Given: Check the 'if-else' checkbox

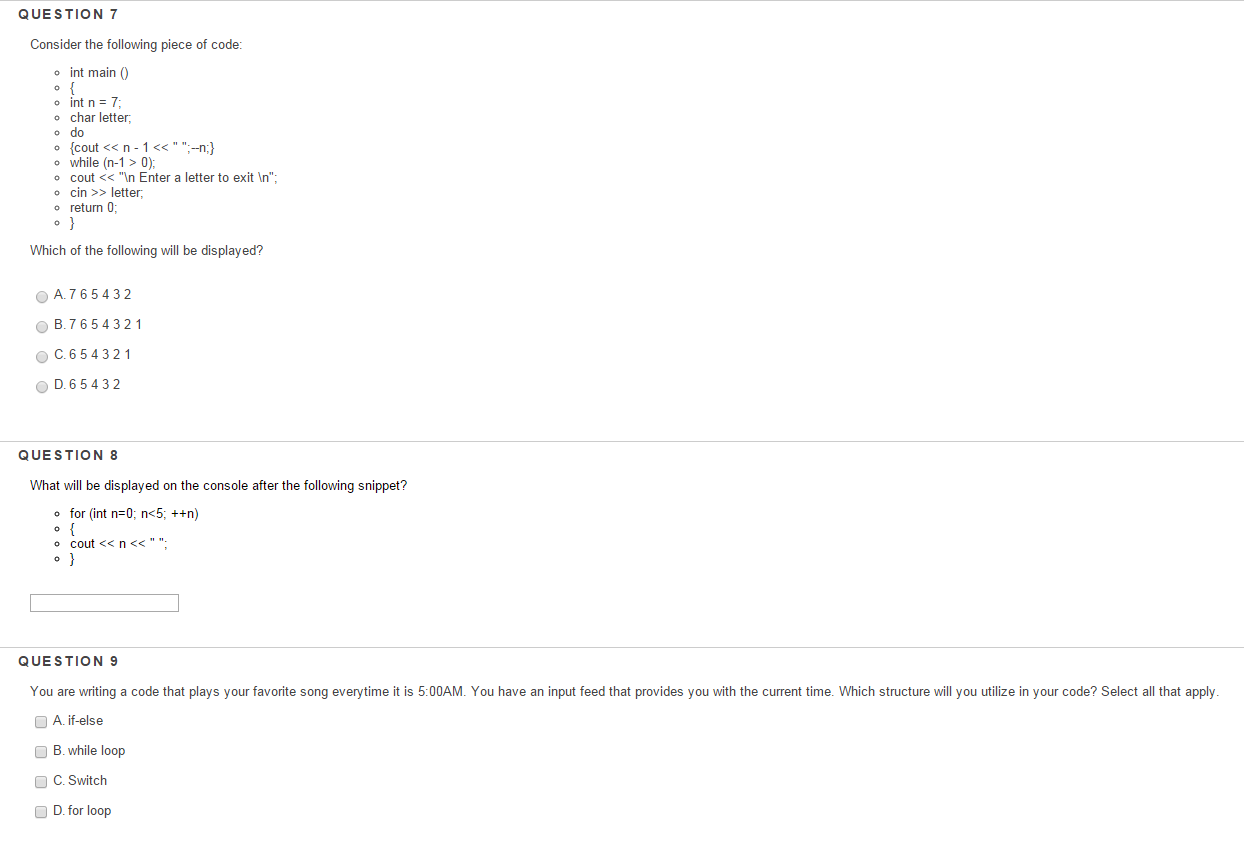Looking at the screenshot, I should tap(41, 721).
